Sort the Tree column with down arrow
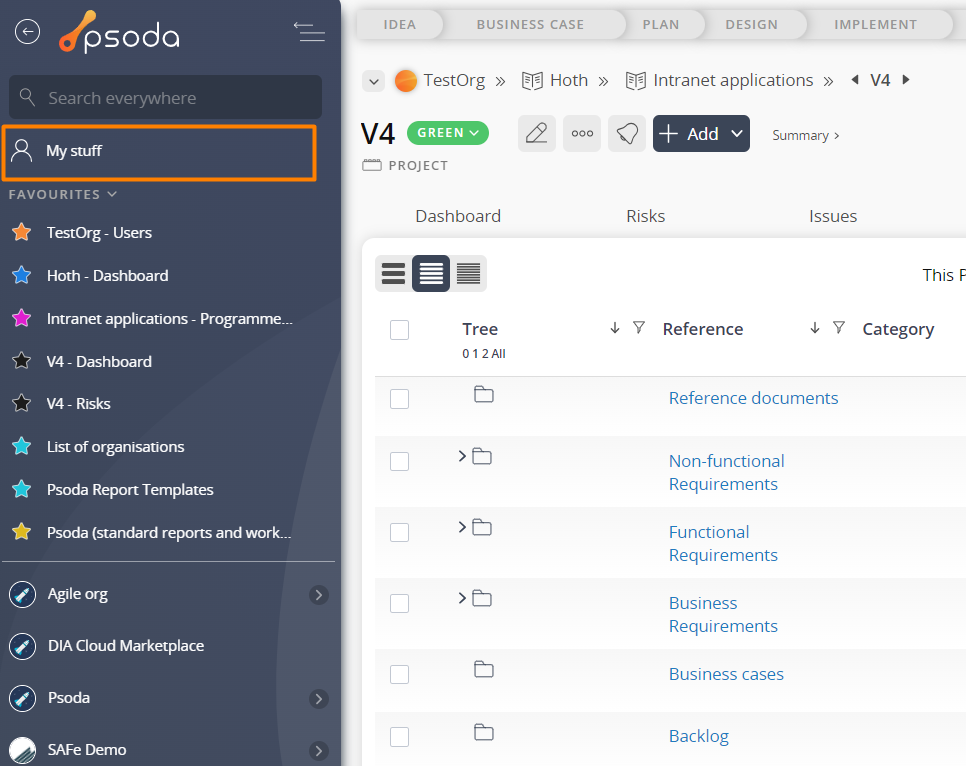Image resolution: width=966 pixels, height=766 pixels. coord(614,328)
